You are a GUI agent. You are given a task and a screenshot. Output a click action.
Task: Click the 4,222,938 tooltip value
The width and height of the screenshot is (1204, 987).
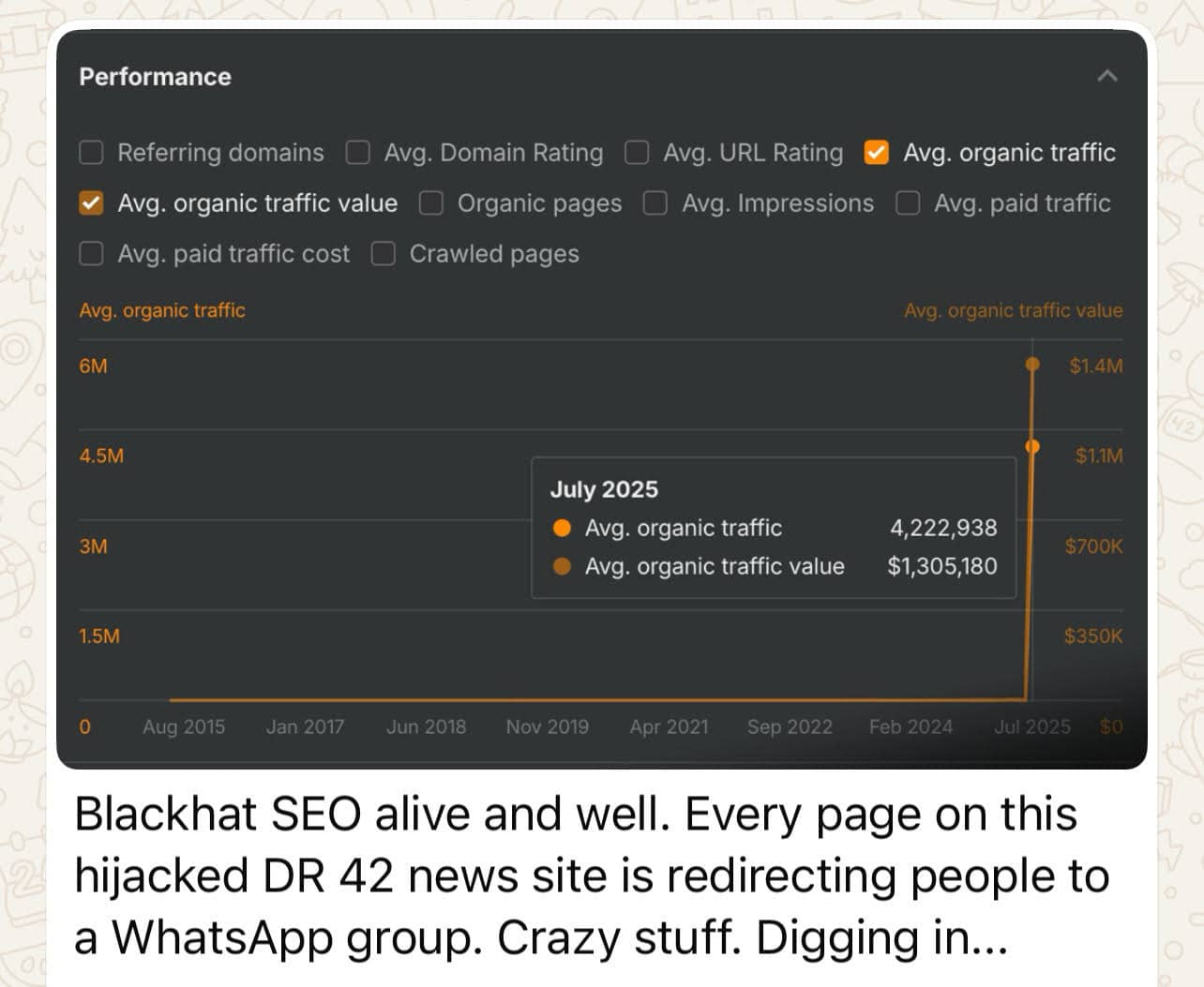tap(943, 528)
